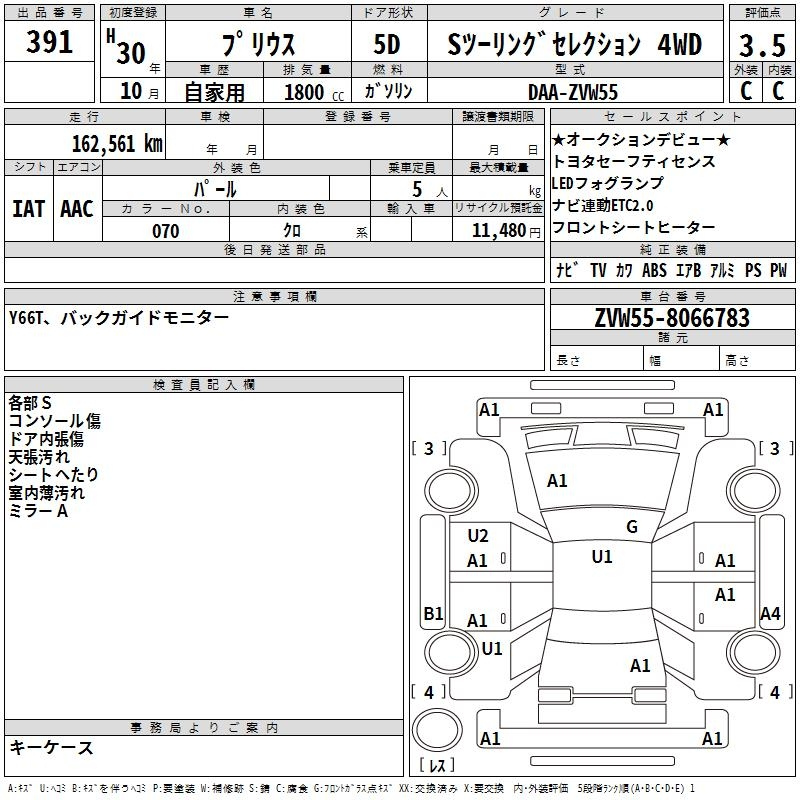Click the IAT shift type value

(29, 208)
